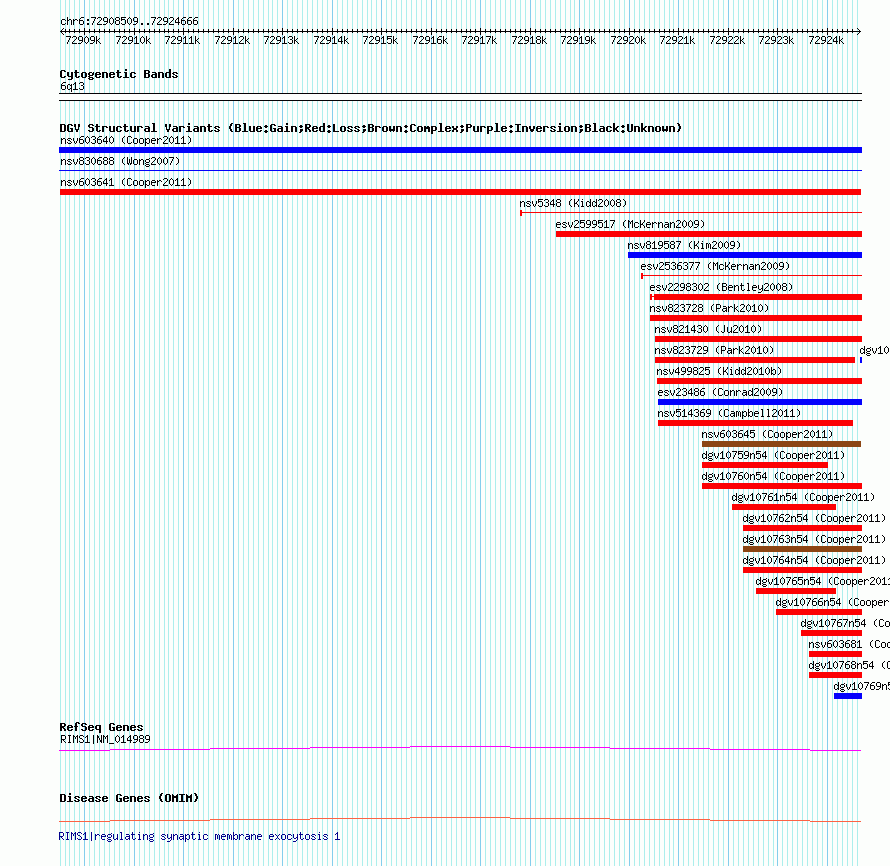Click the Cytogenetic Bands track title

(119, 74)
